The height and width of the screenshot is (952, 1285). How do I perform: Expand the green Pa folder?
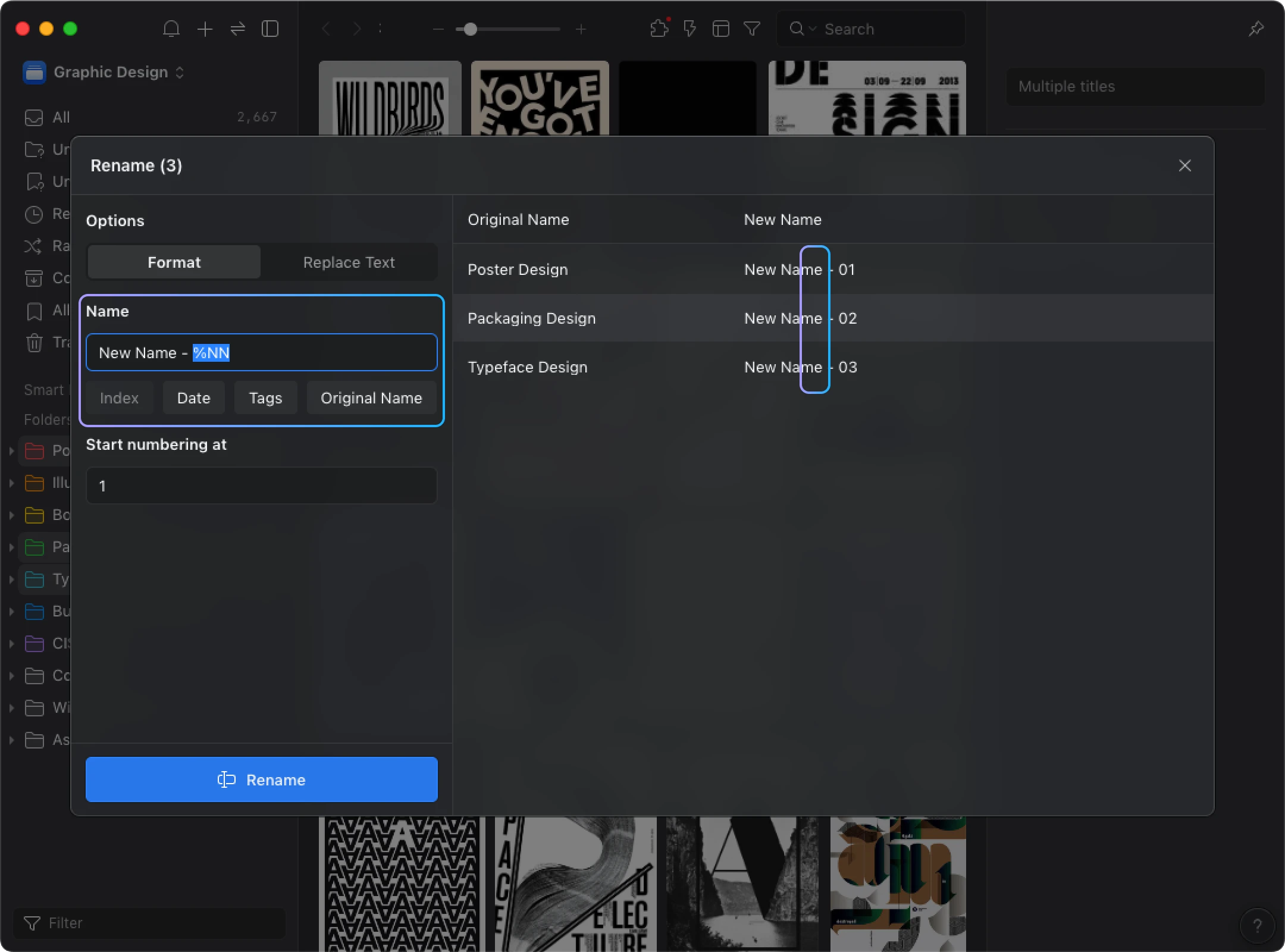point(11,547)
